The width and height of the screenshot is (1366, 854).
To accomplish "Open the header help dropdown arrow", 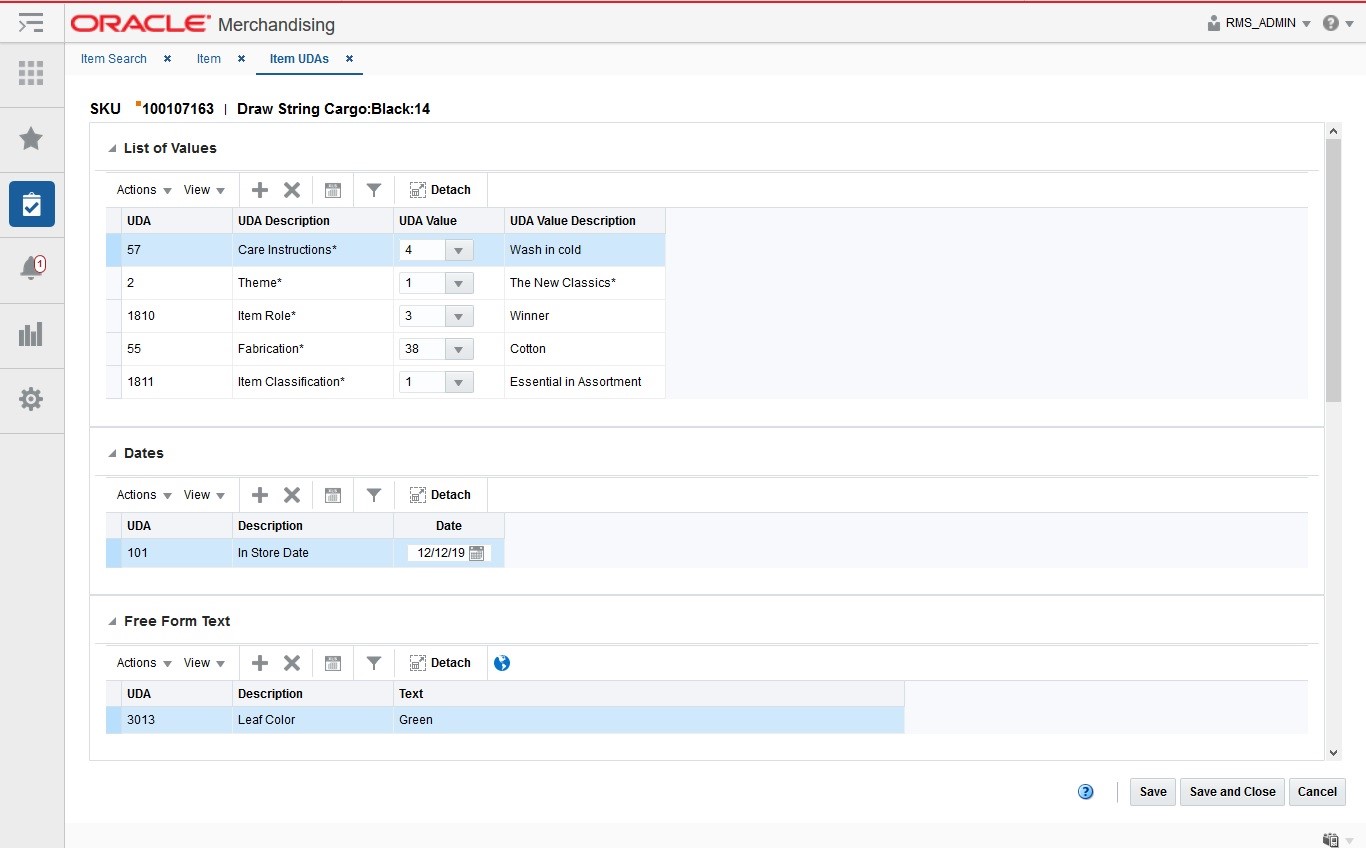I will (x=1350, y=24).
